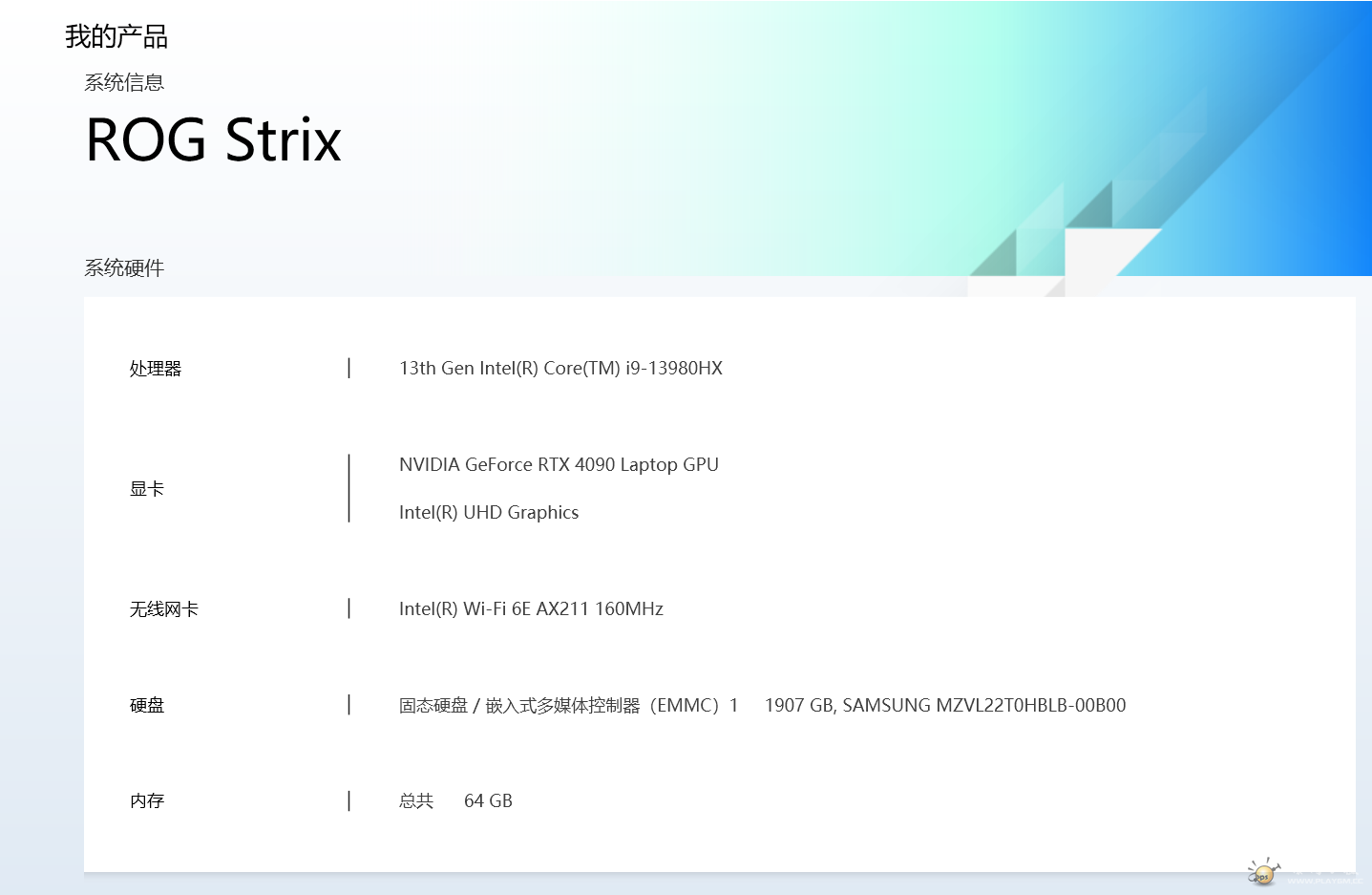Select the 系统信息 subtitle

124,83
